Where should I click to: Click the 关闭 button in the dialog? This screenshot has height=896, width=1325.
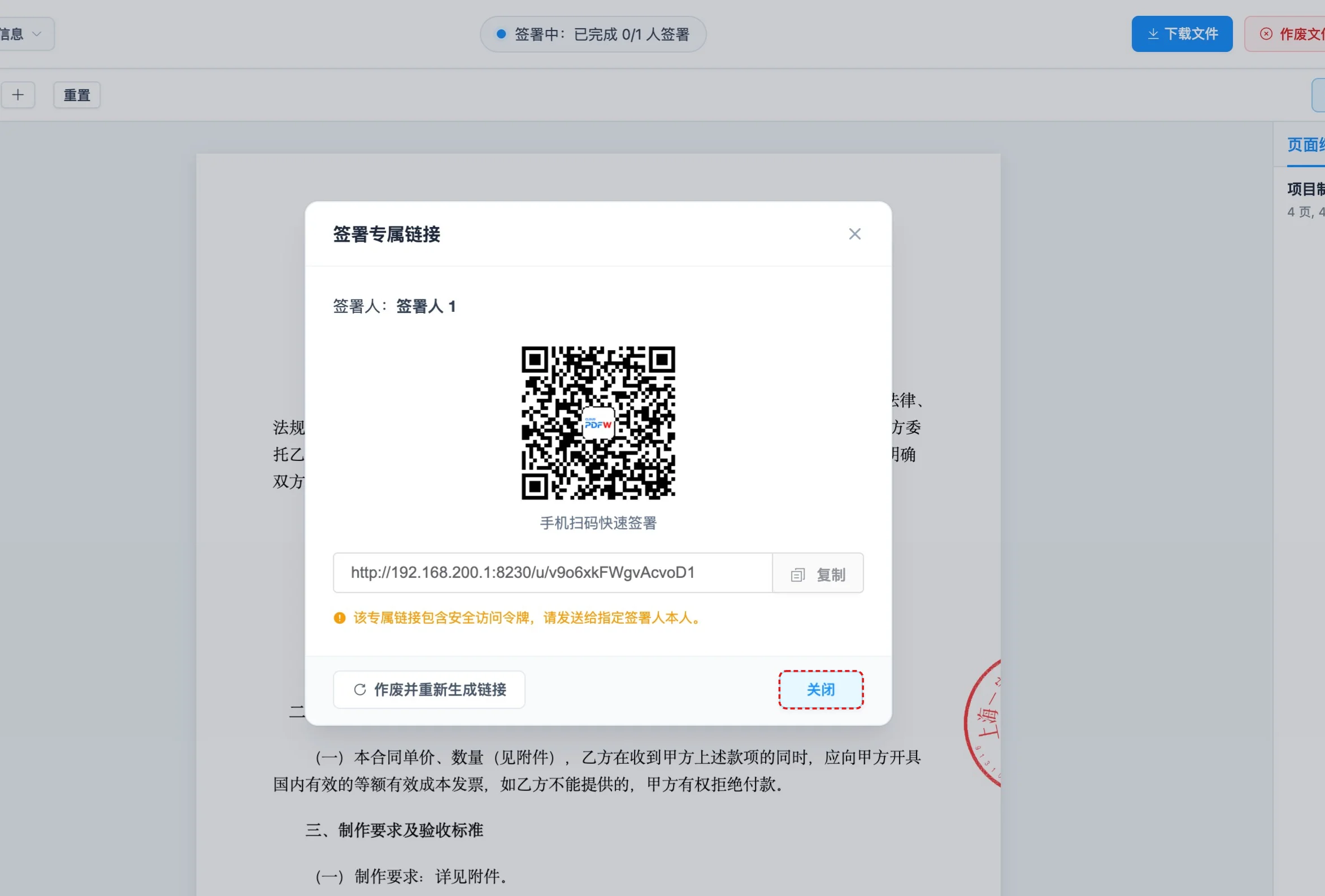coord(820,690)
